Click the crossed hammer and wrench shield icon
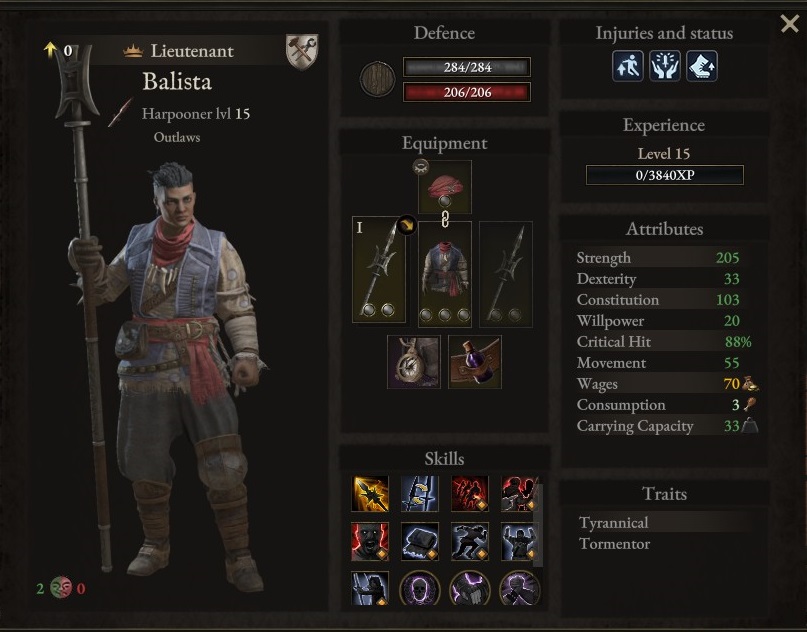Viewport: 807px width, 632px height. pyautogui.click(x=302, y=51)
